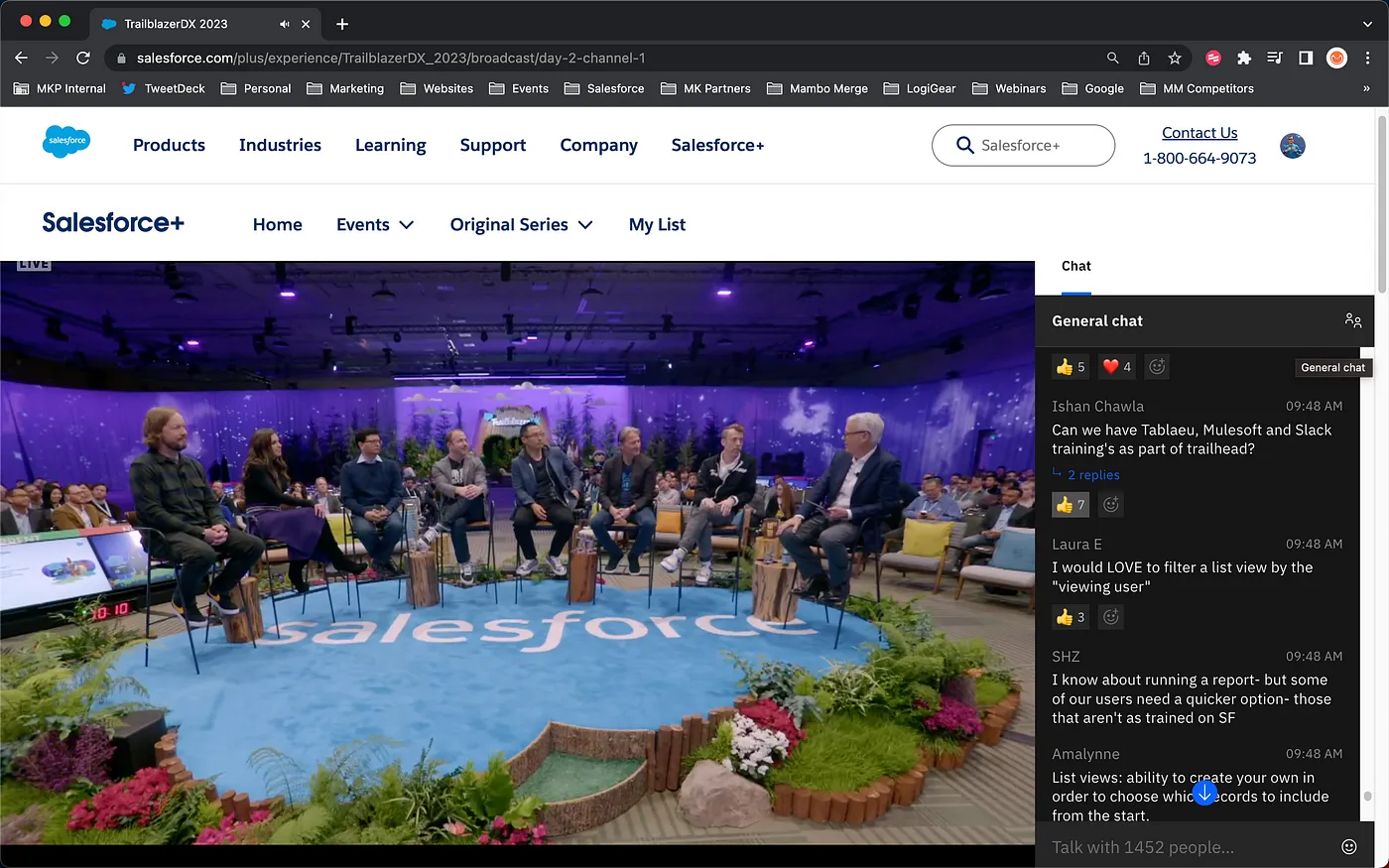The height and width of the screenshot is (868, 1389).
Task: Click the heart reaction with 4 votes
Action: click(x=1117, y=367)
